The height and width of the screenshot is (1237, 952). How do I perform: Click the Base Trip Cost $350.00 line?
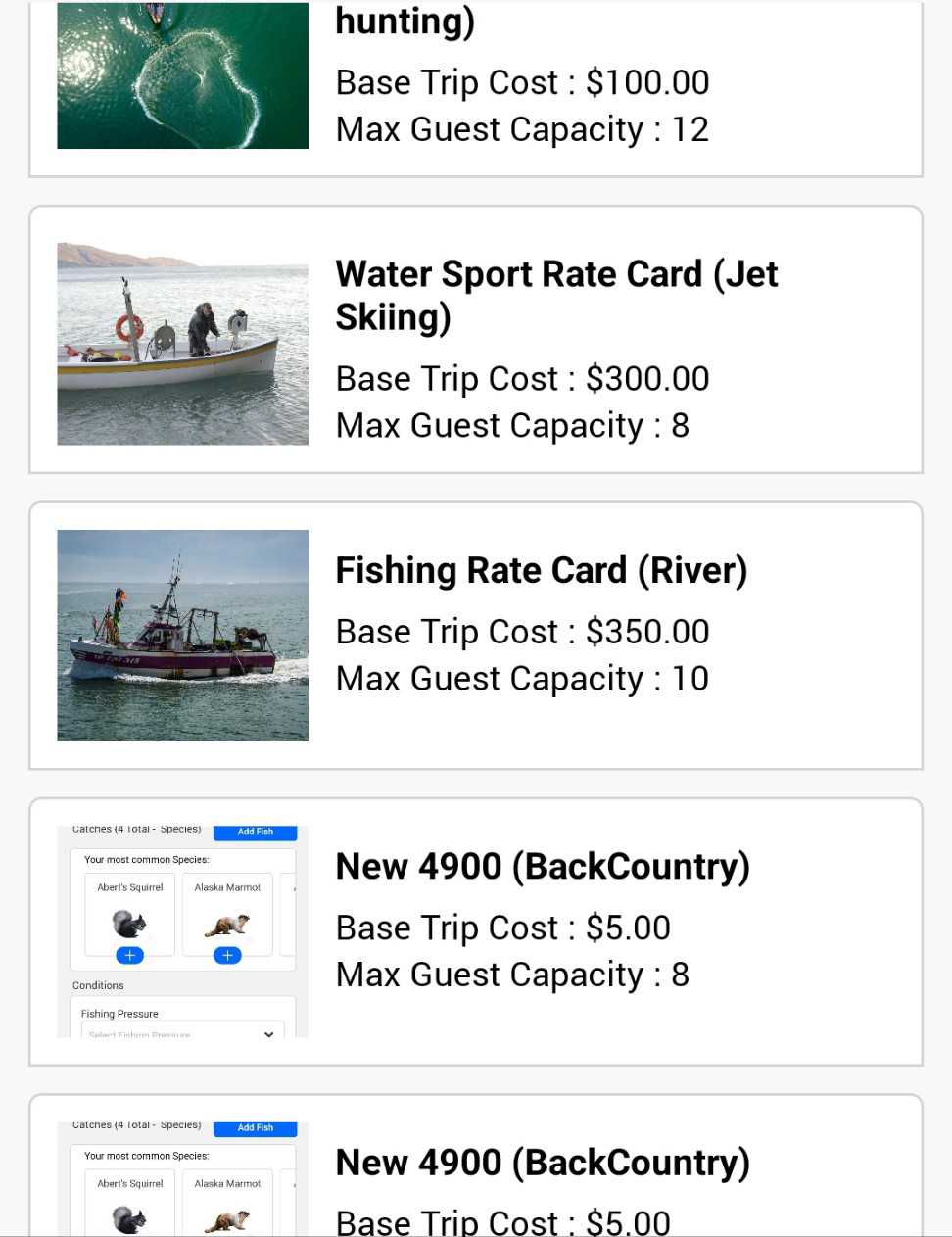[x=522, y=632]
